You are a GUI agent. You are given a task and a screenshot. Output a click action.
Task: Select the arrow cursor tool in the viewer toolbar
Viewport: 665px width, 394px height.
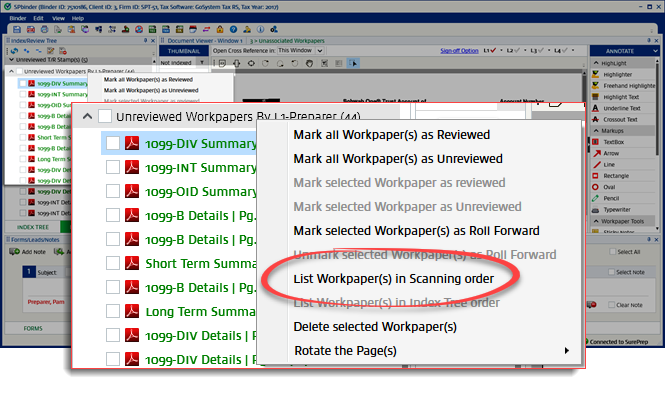(353, 63)
